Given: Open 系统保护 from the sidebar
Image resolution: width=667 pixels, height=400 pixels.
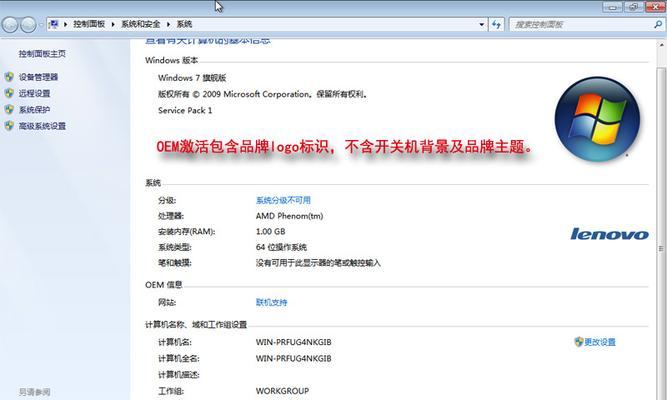Looking at the screenshot, I should click(x=34, y=109).
